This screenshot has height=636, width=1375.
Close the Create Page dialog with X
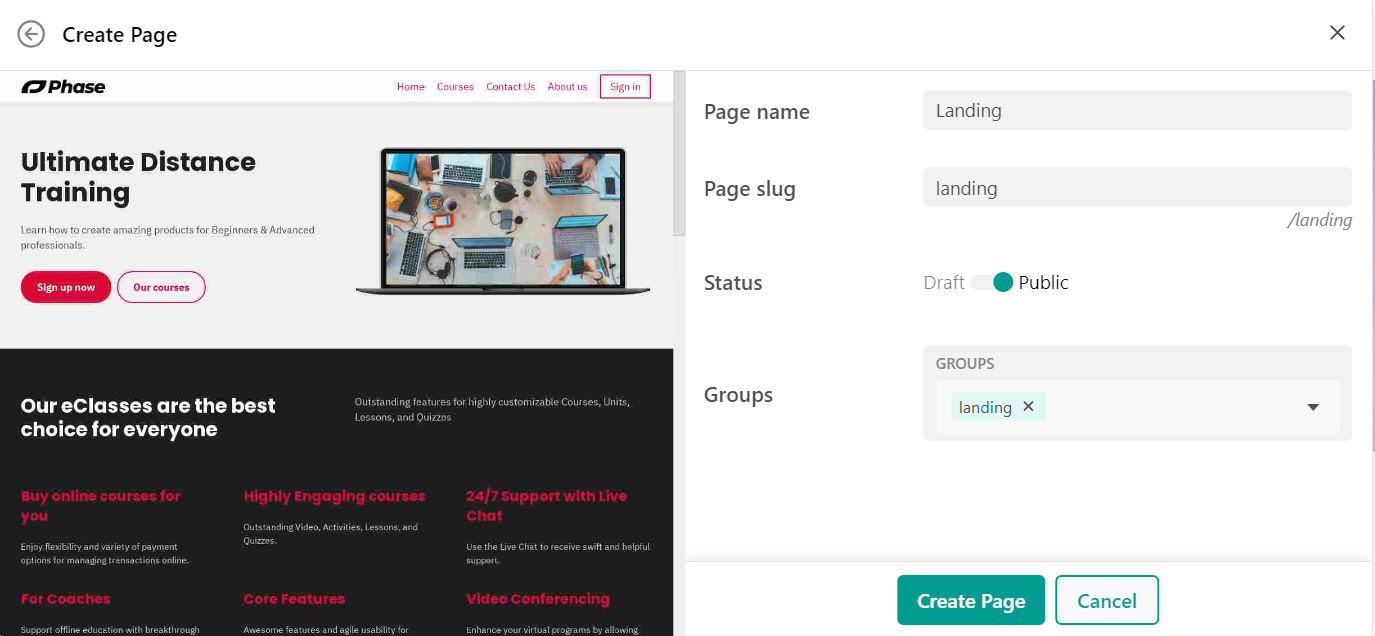[x=1337, y=33]
